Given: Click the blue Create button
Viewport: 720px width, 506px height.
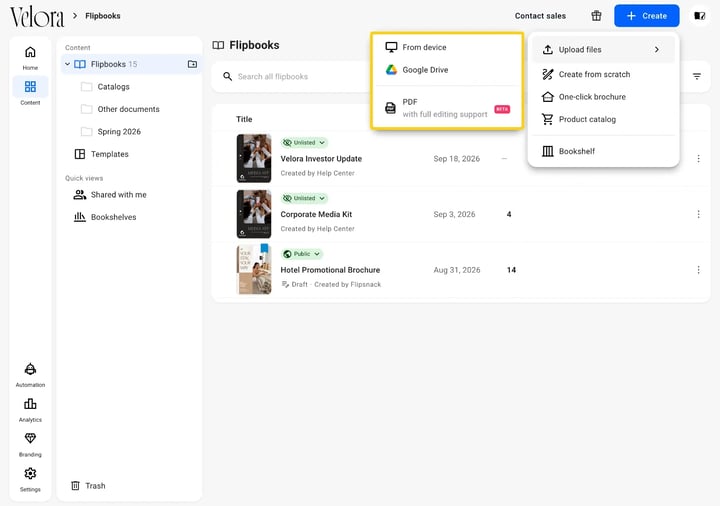Looking at the screenshot, I should click(647, 16).
